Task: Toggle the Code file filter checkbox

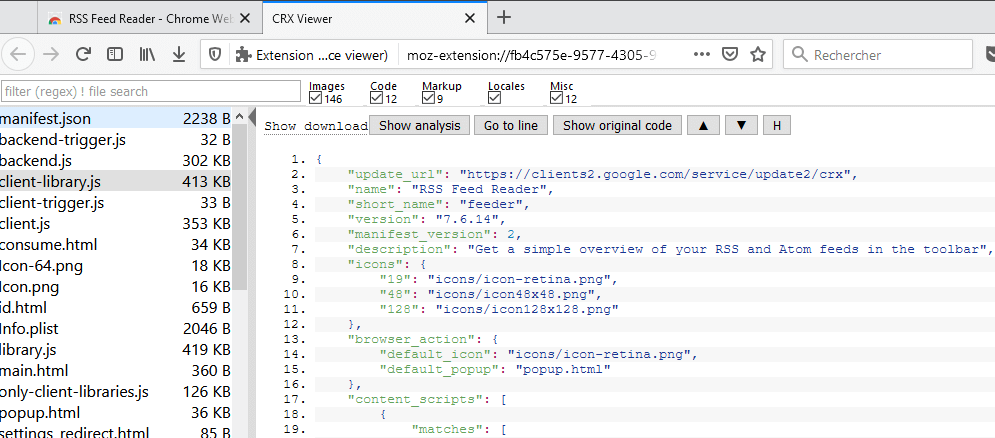Action: 376,98
